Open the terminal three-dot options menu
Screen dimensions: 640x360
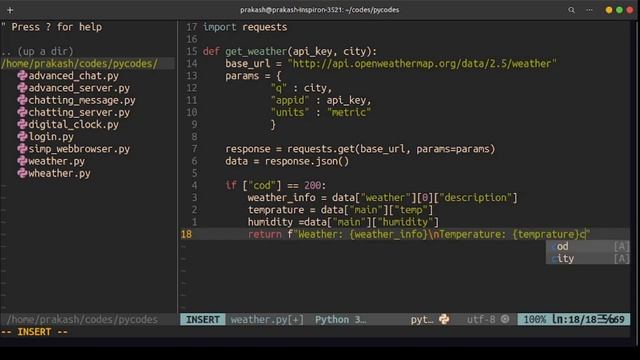point(589,10)
